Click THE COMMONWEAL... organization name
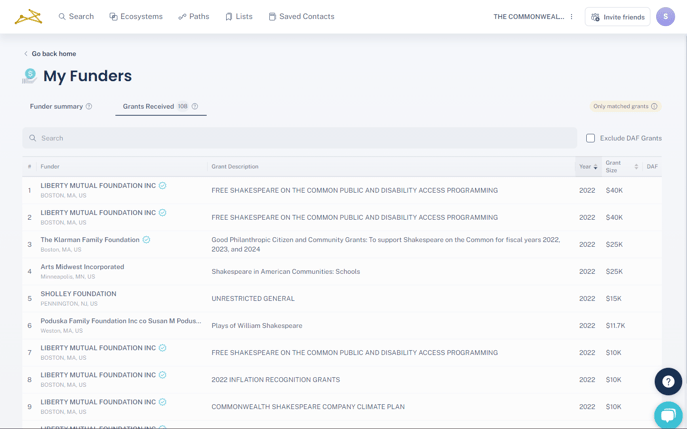Image resolution: width=687 pixels, height=429 pixels. click(x=529, y=17)
